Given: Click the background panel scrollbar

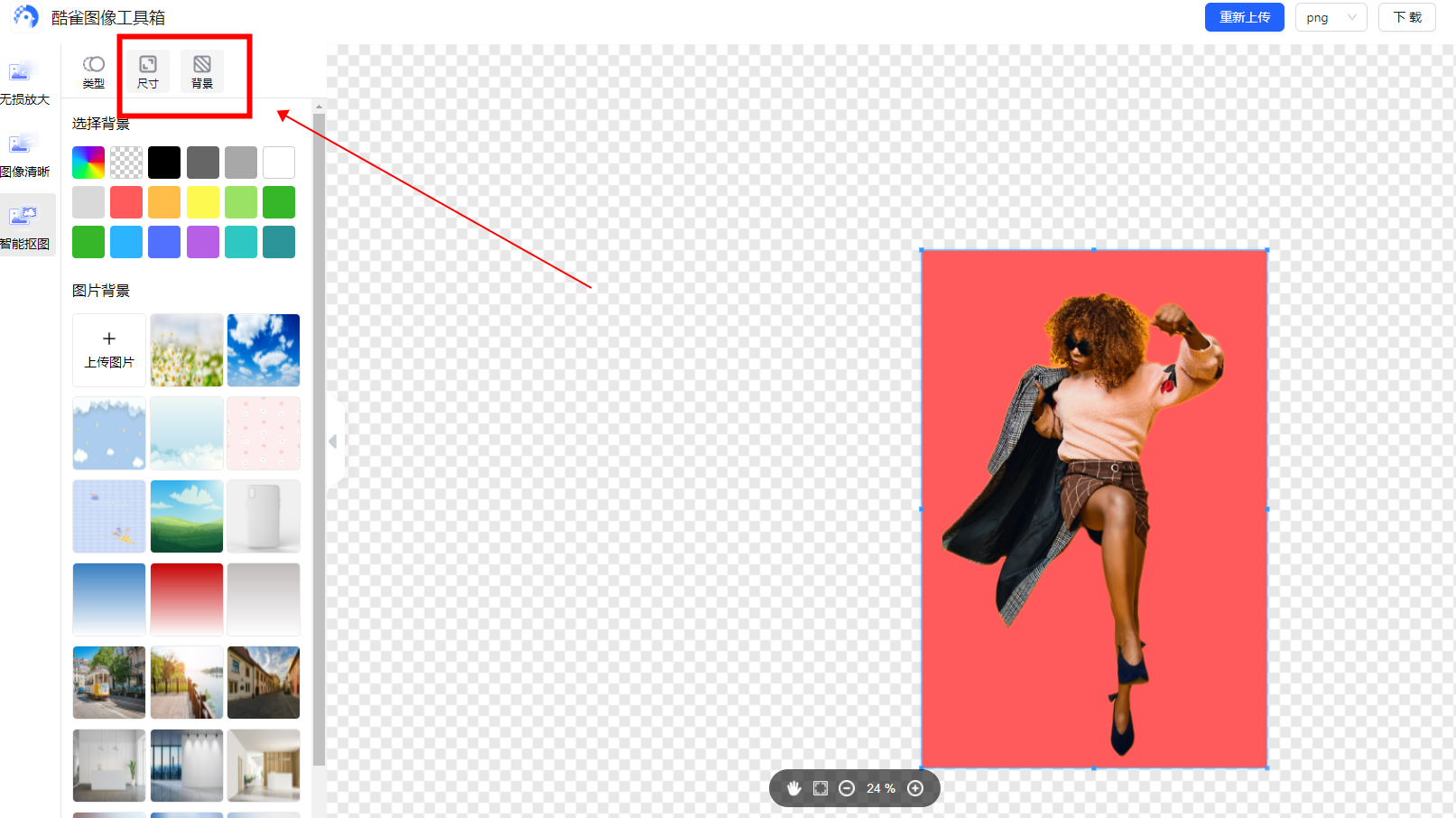Looking at the screenshot, I should point(319,440).
